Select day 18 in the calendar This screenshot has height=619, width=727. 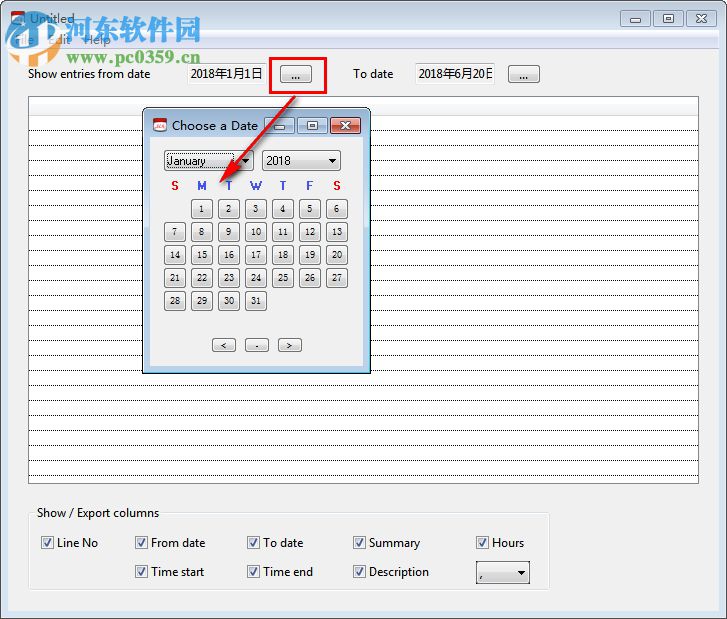[x=283, y=255]
